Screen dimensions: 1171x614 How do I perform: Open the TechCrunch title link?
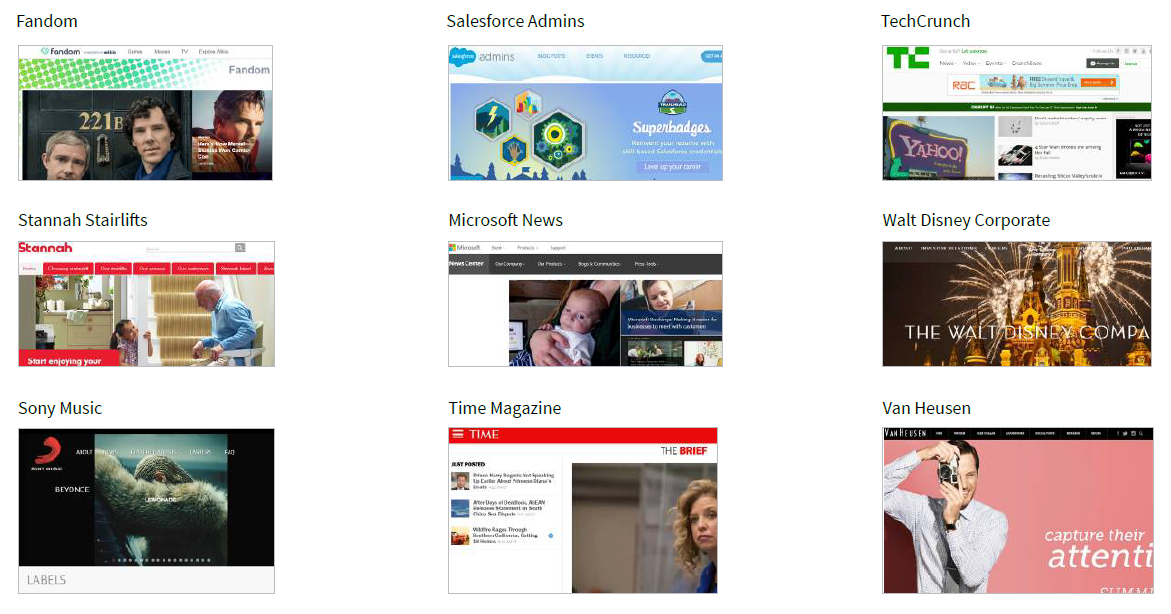pos(925,21)
